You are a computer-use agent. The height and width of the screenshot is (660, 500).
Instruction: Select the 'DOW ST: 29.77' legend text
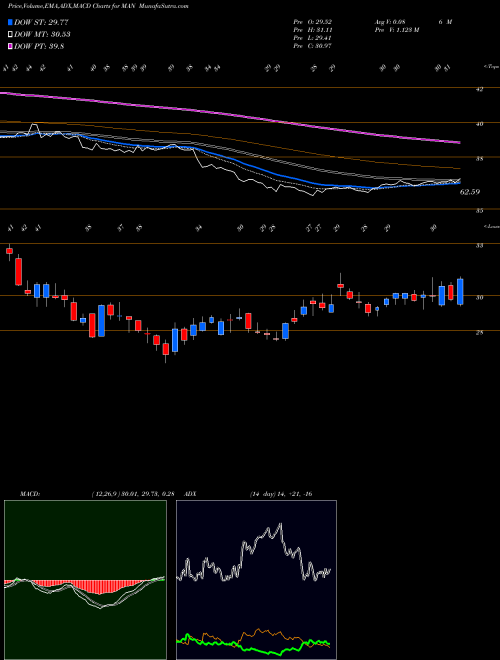coord(41,22)
